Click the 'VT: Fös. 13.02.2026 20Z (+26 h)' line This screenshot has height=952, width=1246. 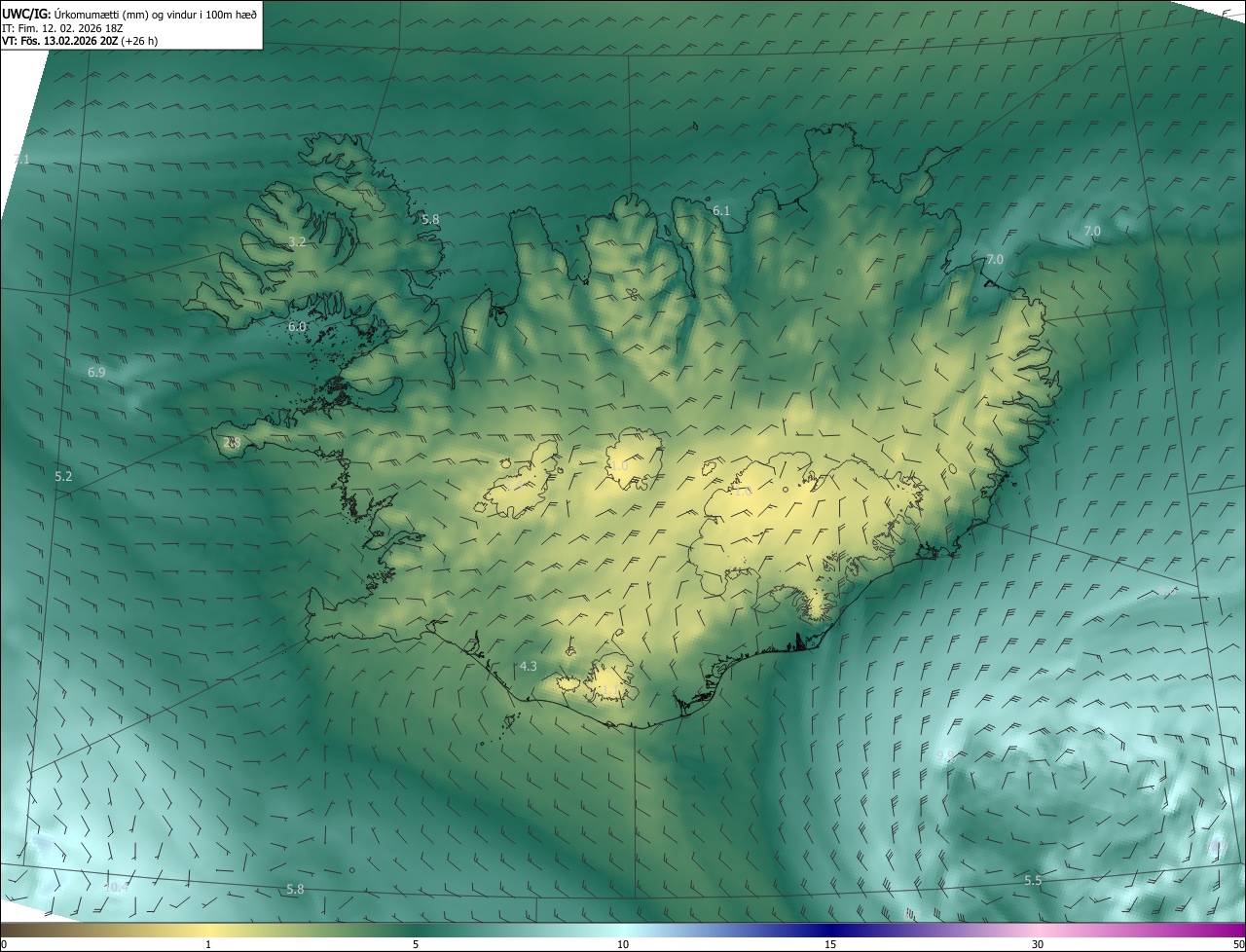pos(81,41)
